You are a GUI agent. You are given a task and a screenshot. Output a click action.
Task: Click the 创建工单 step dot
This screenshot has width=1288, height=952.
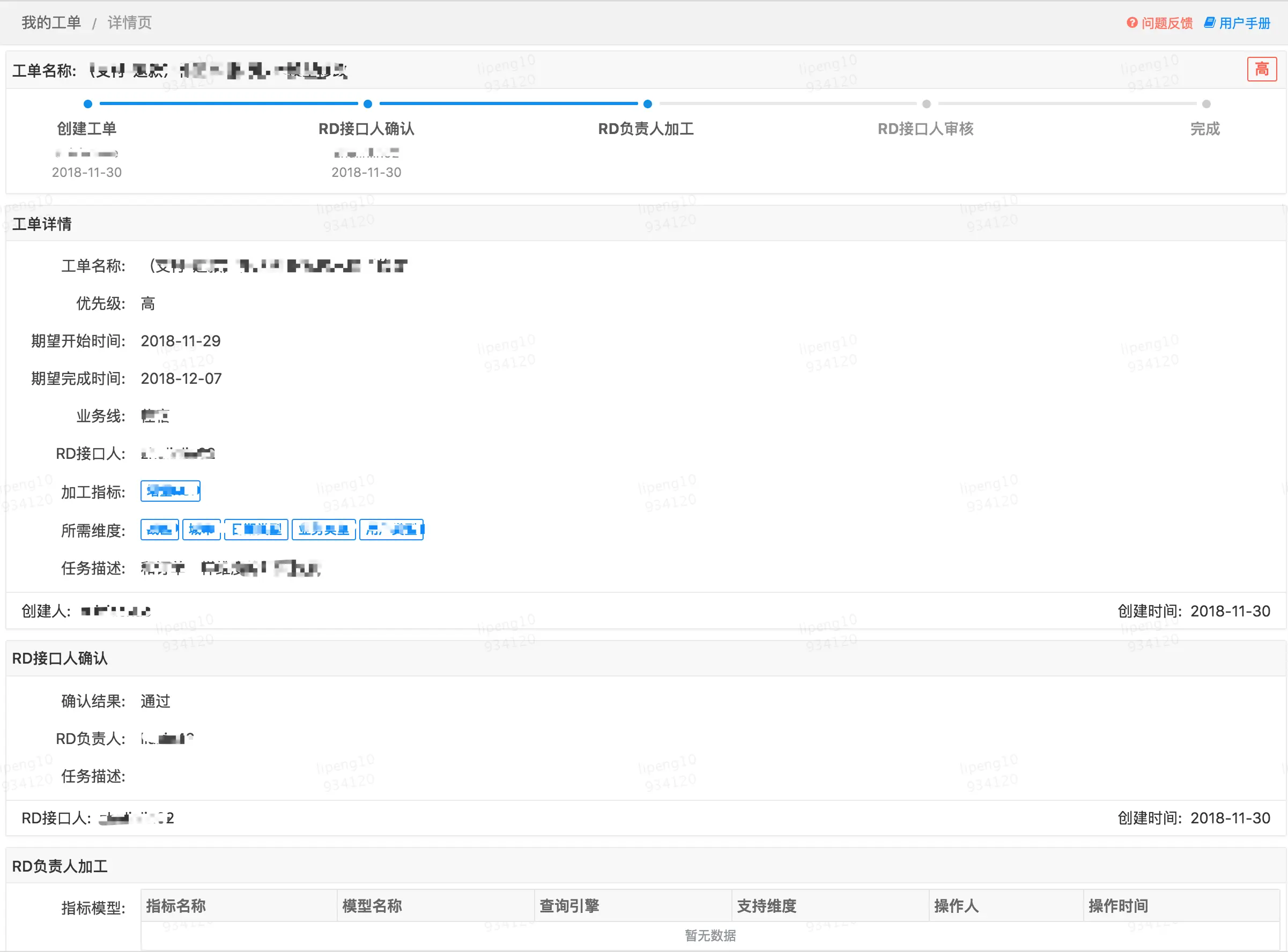pos(87,105)
